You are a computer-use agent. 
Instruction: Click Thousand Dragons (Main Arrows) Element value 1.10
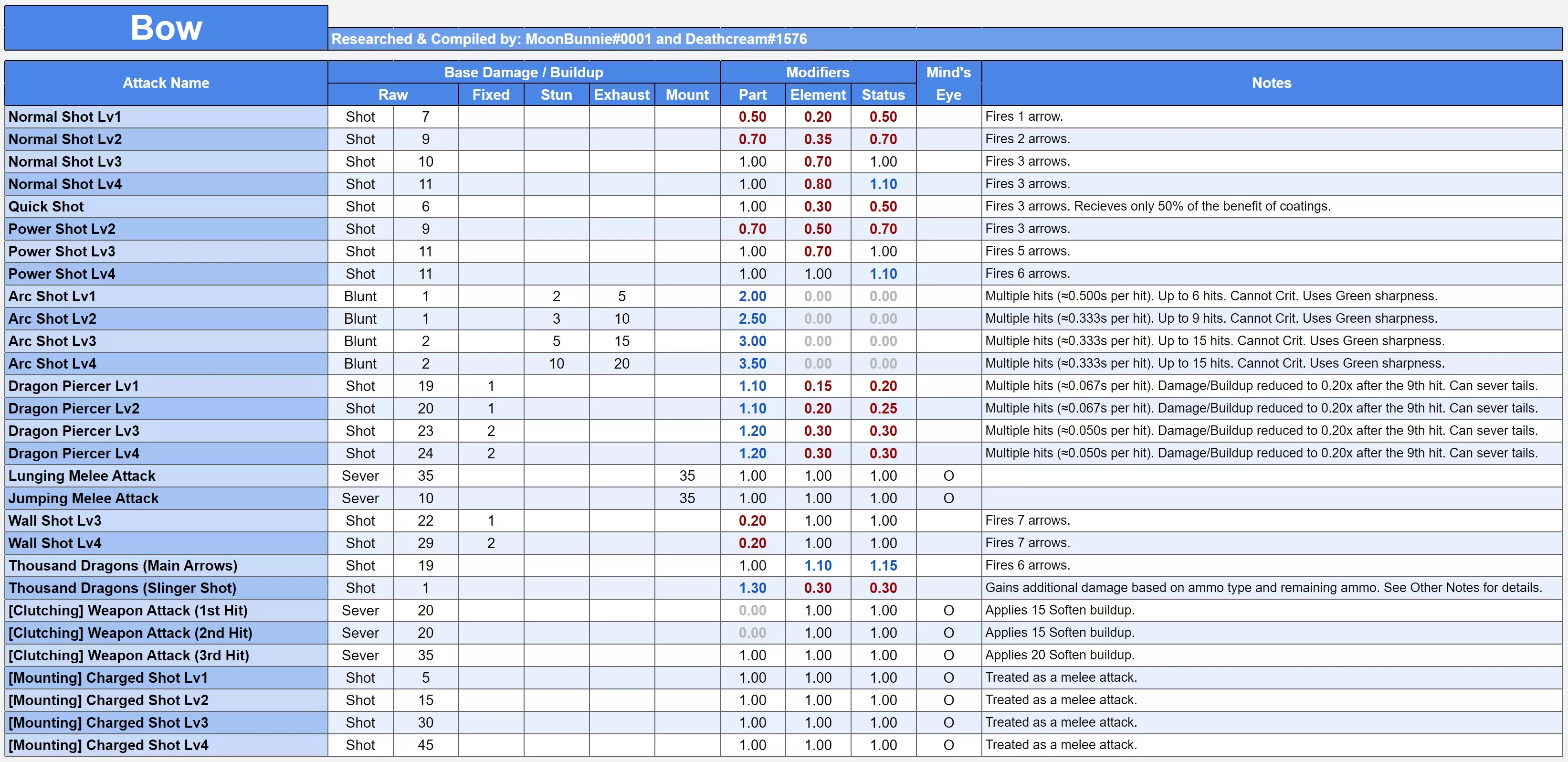click(818, 566)
